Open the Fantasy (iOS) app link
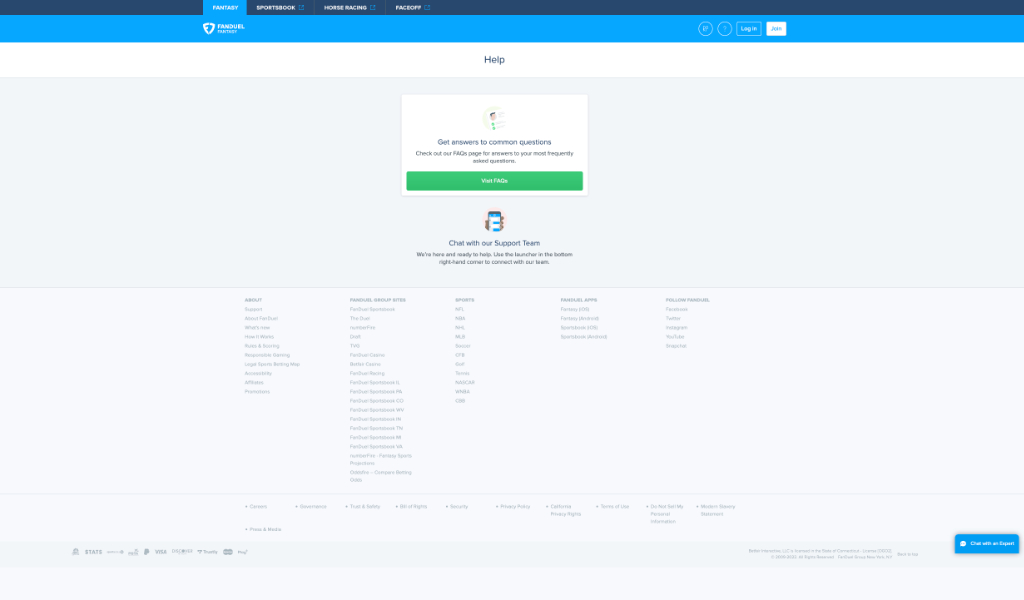This screenshot has height=600, width=1024. tap(575, 309)
